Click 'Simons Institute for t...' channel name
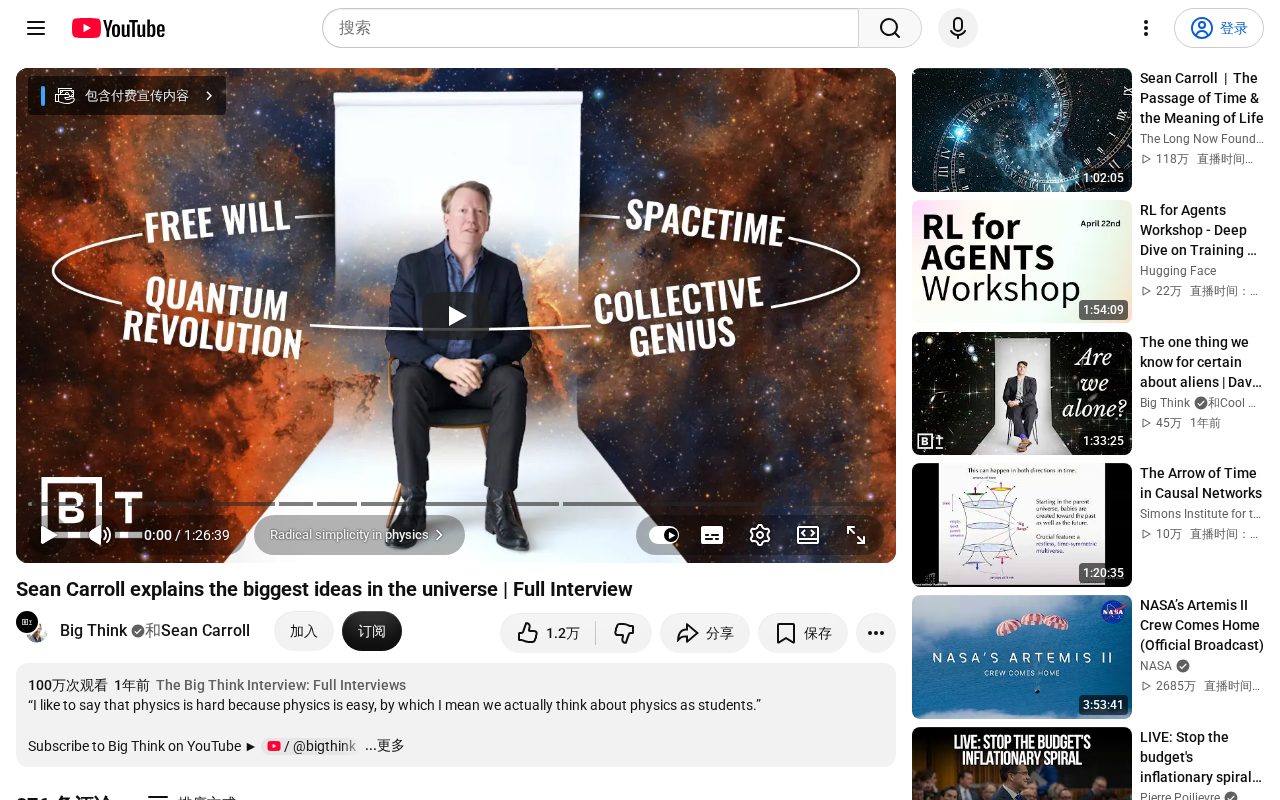Viewport: 1280px width, 800px height. coord(1200,514)
